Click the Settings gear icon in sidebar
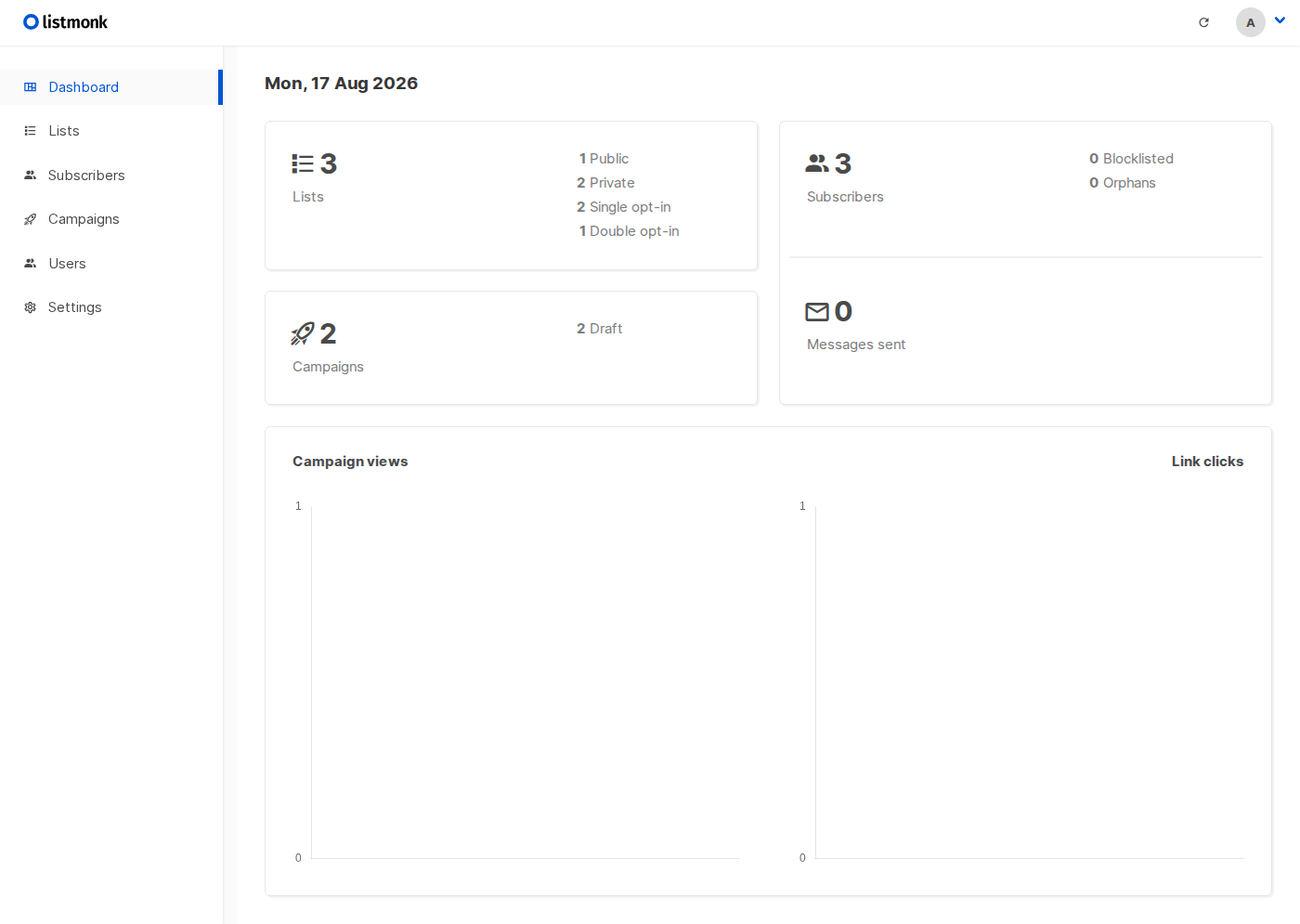Image resolution: width=1300 pixels, height=924 pixels. (31, 307)
